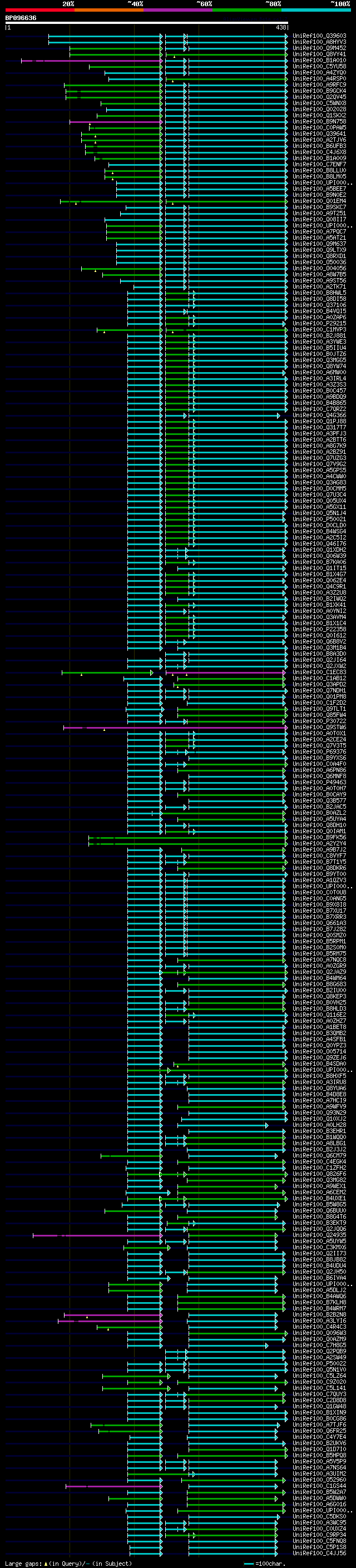Viewport: 356px width, 1568px height.
Task: Select the UniRef100_C7H8G5 label
Action: tap(319, 1345)
